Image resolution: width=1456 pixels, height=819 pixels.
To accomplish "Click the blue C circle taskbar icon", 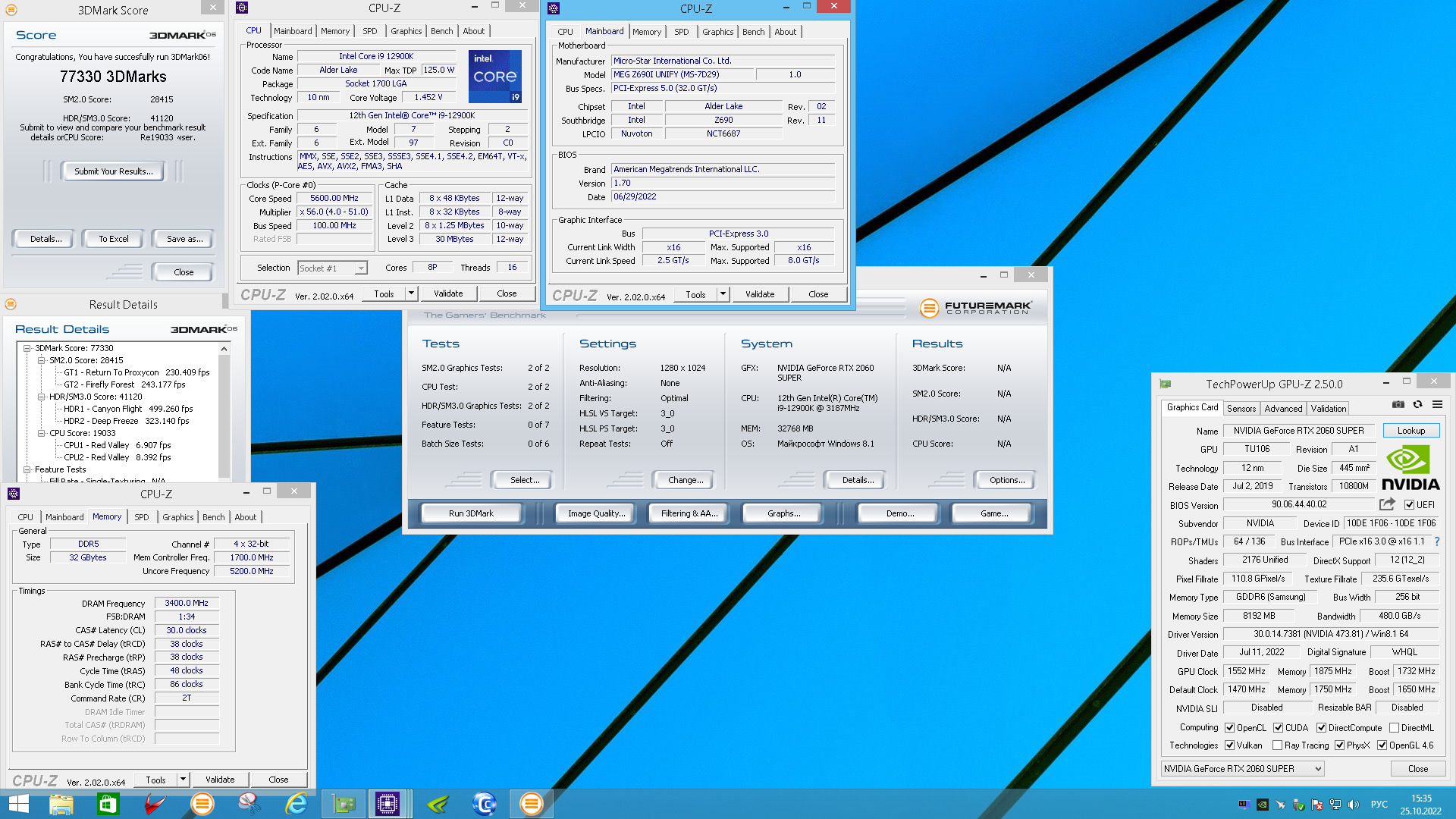I will [x=485, y=804].
